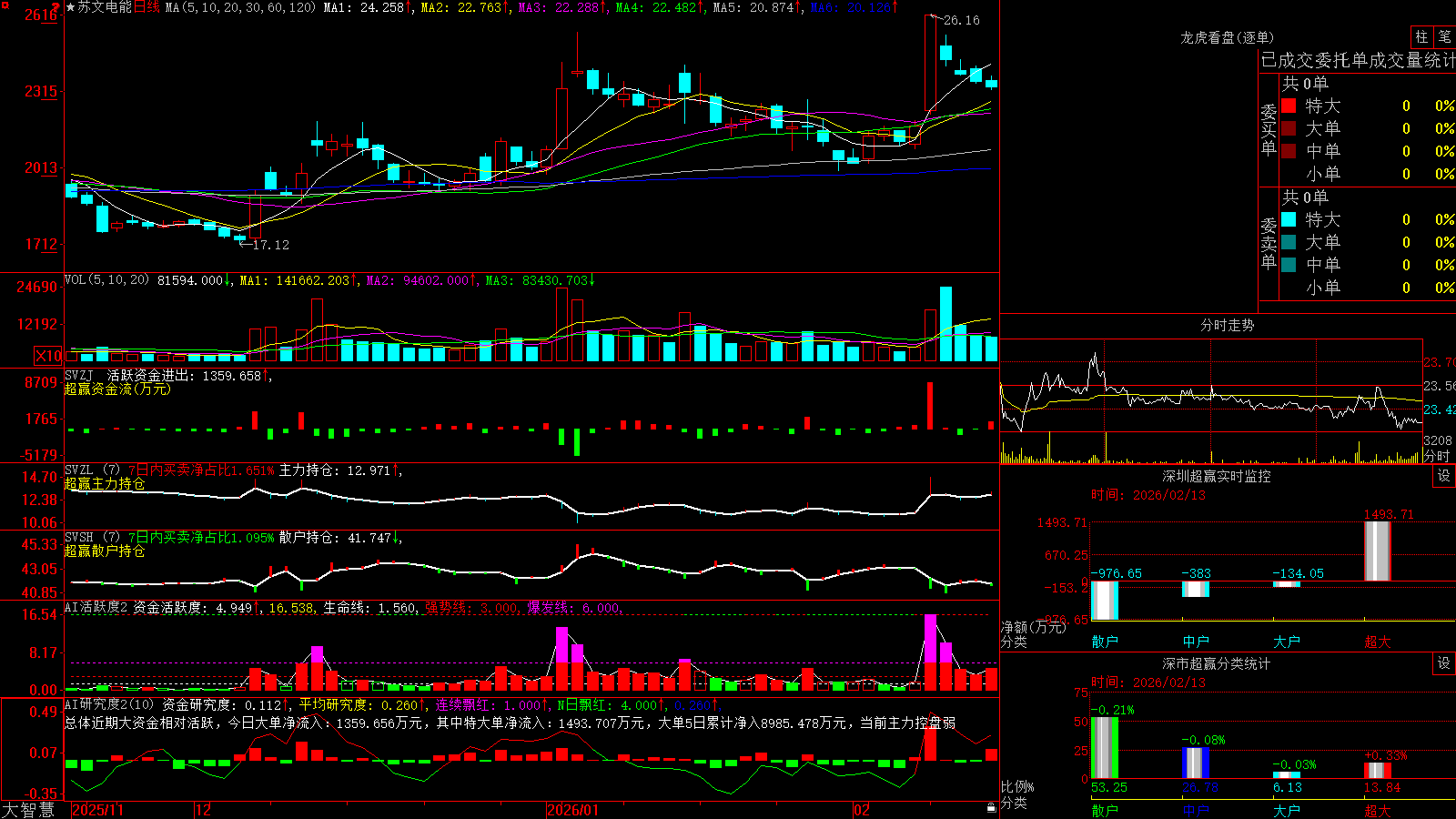Switch 龙虎看盘 to 笔 tick view

1444,37
